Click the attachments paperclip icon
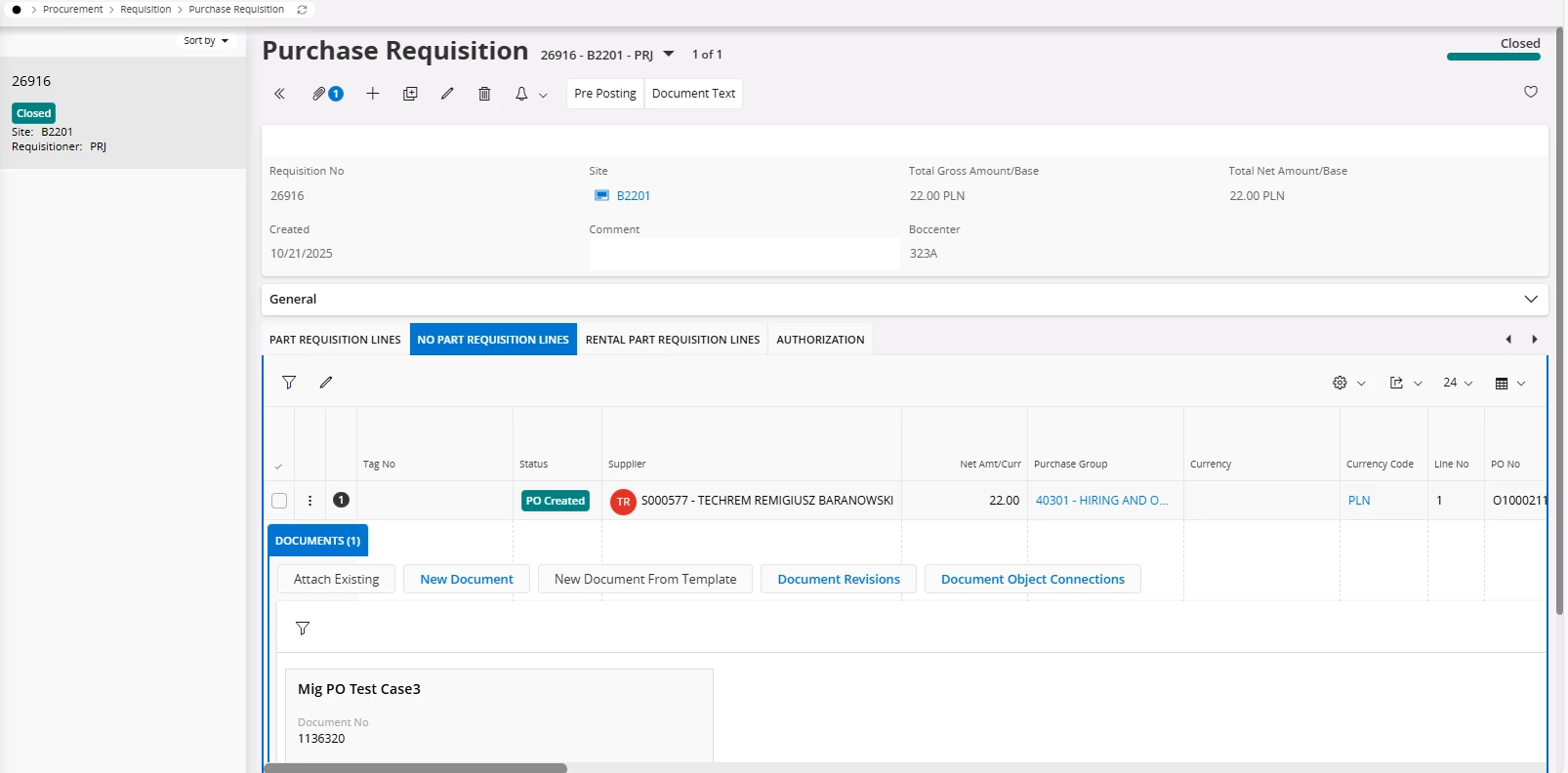Viewport: 1568px width, 773px height. pos(319,94)
